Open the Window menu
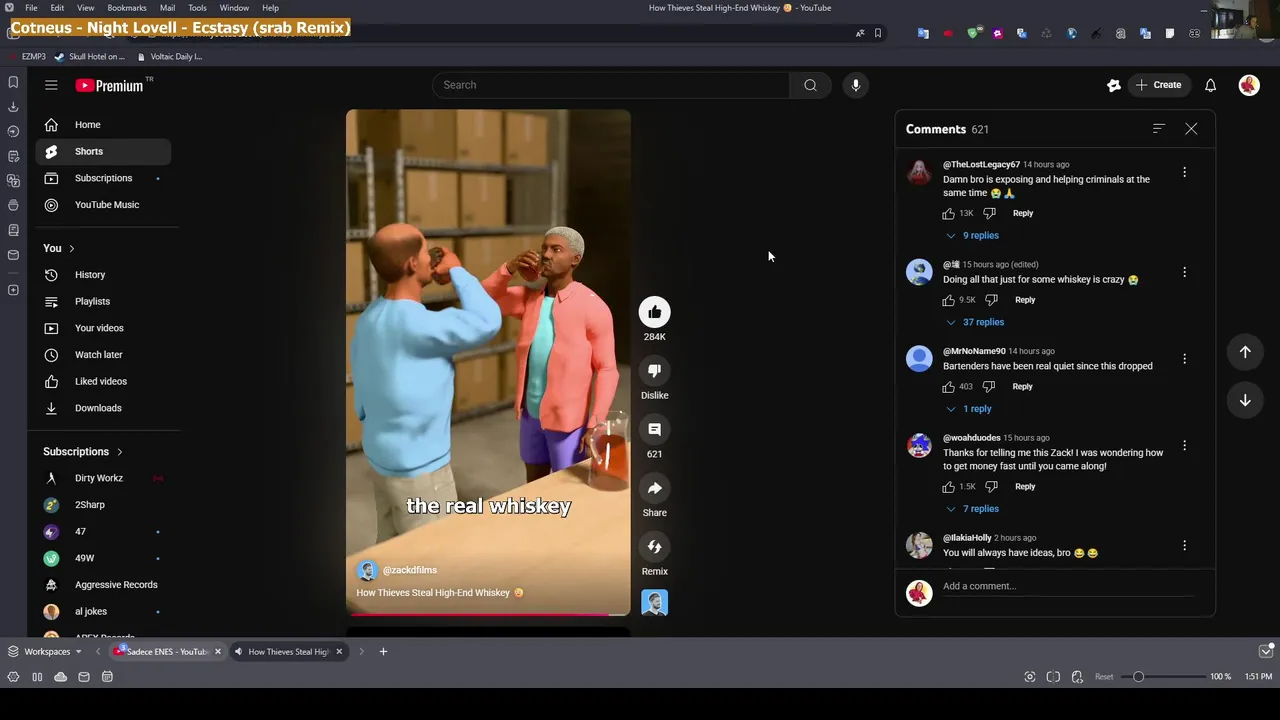Image resolution: width=1280 pixels, height=720 pixels. 234,8
